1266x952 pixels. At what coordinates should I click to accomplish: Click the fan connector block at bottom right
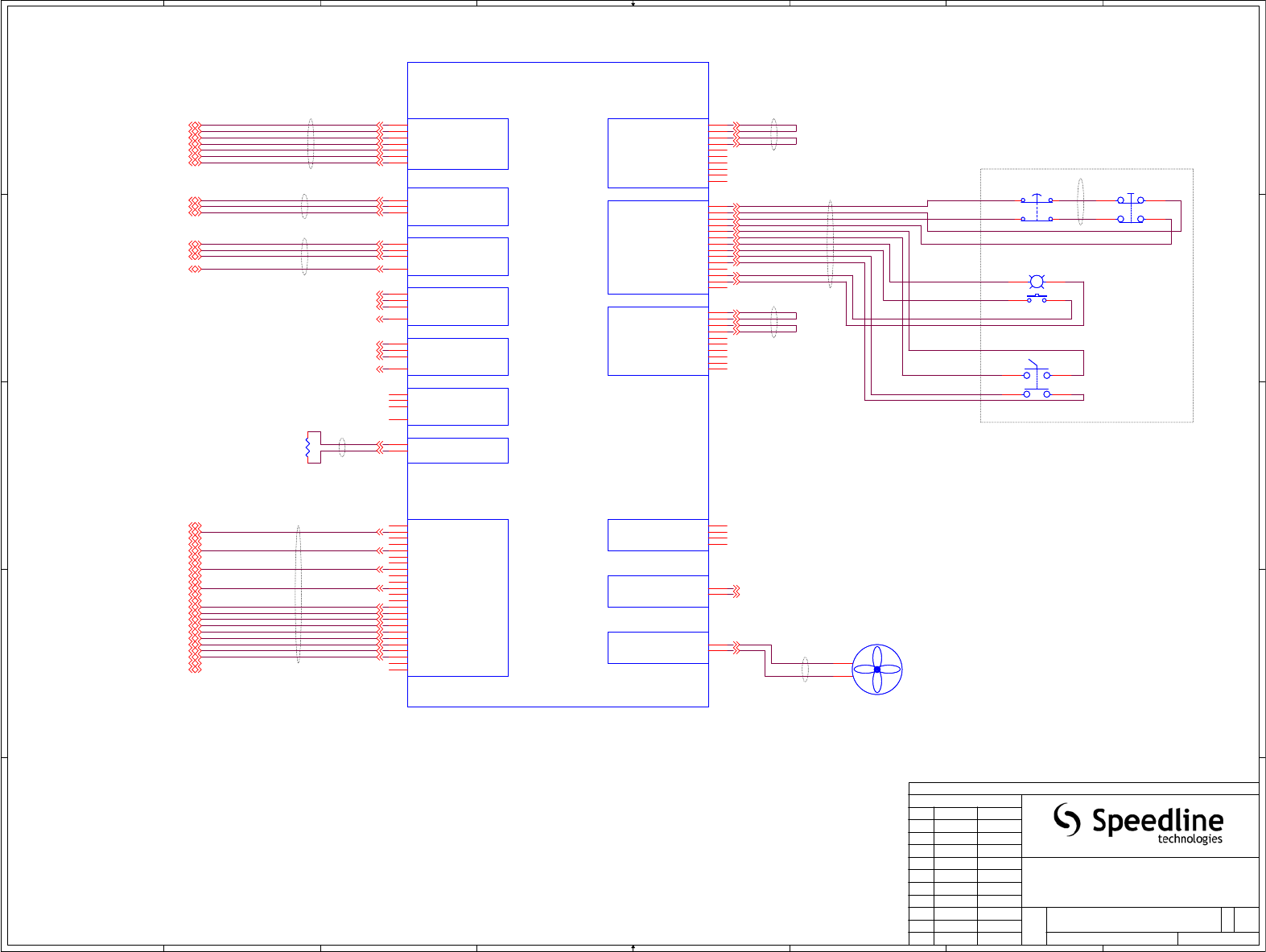[x=658, y=648]
